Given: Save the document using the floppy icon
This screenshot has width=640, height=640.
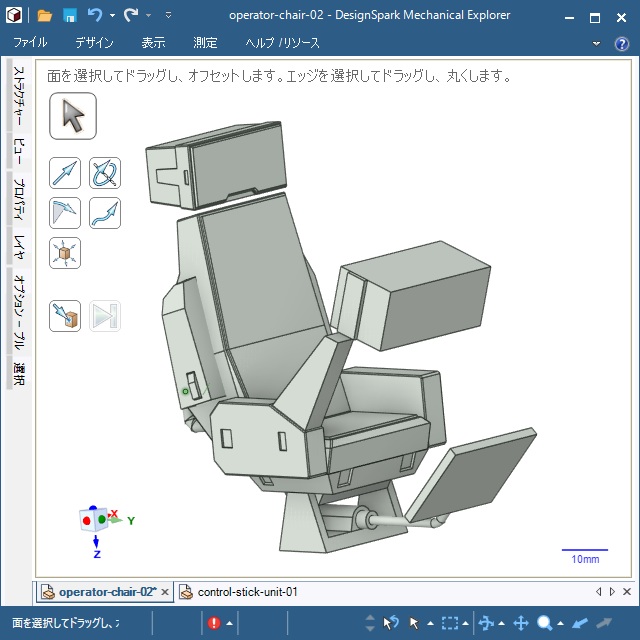Looking at the screenshot, I should (70, 16).
